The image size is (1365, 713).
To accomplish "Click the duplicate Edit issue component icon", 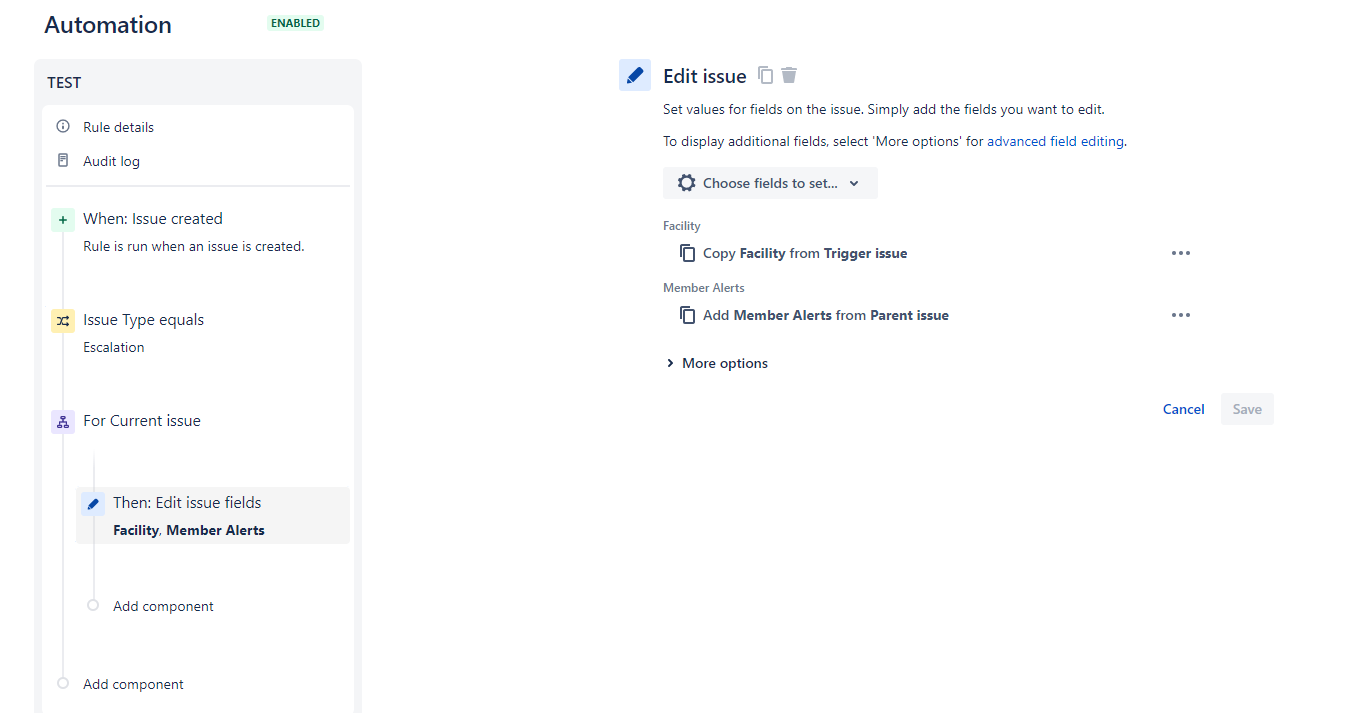I will coord(766,75).
